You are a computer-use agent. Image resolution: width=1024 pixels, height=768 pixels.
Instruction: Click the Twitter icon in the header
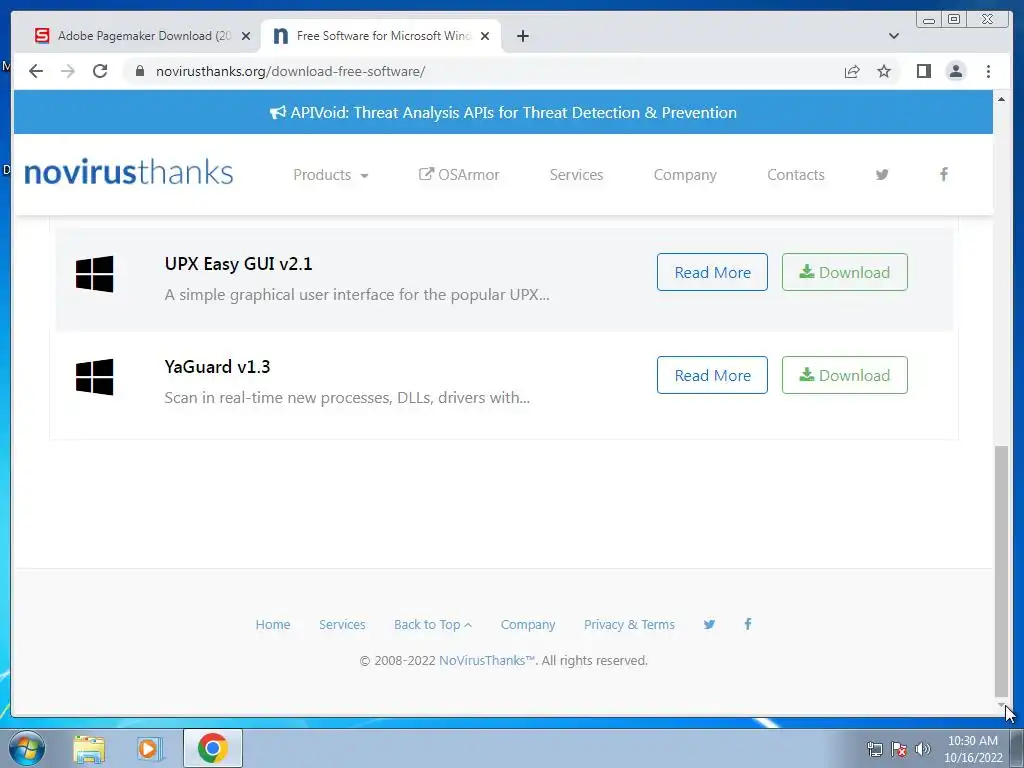pyautogui.click(x=882, y=174)
